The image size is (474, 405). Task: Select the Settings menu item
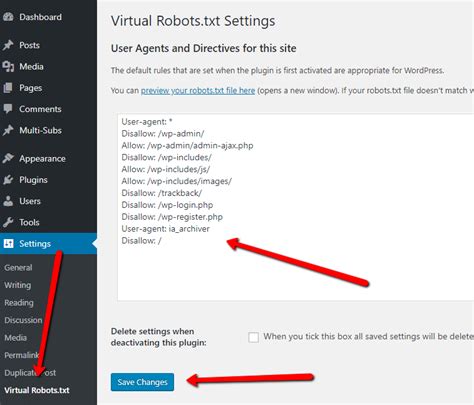pos(48,244)
